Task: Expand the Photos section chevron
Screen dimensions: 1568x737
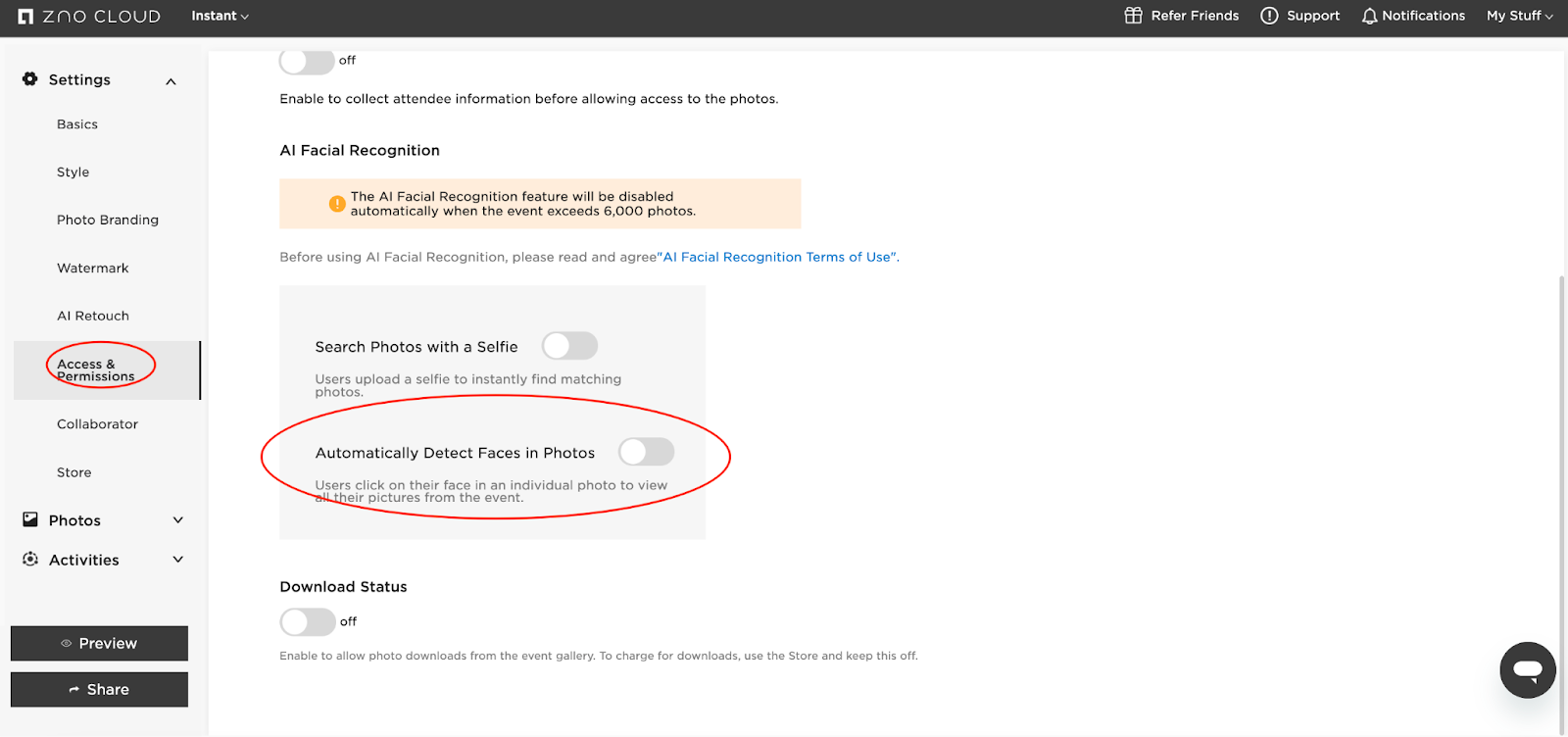Action: (x=178, y=520)
